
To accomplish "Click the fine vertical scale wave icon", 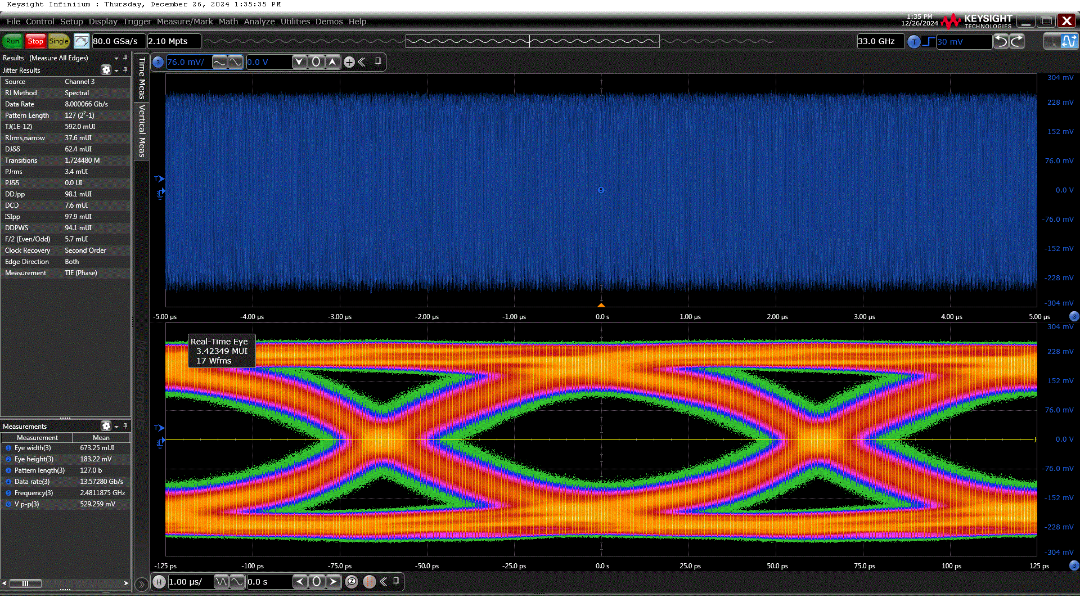I will [x=236, y=62].
